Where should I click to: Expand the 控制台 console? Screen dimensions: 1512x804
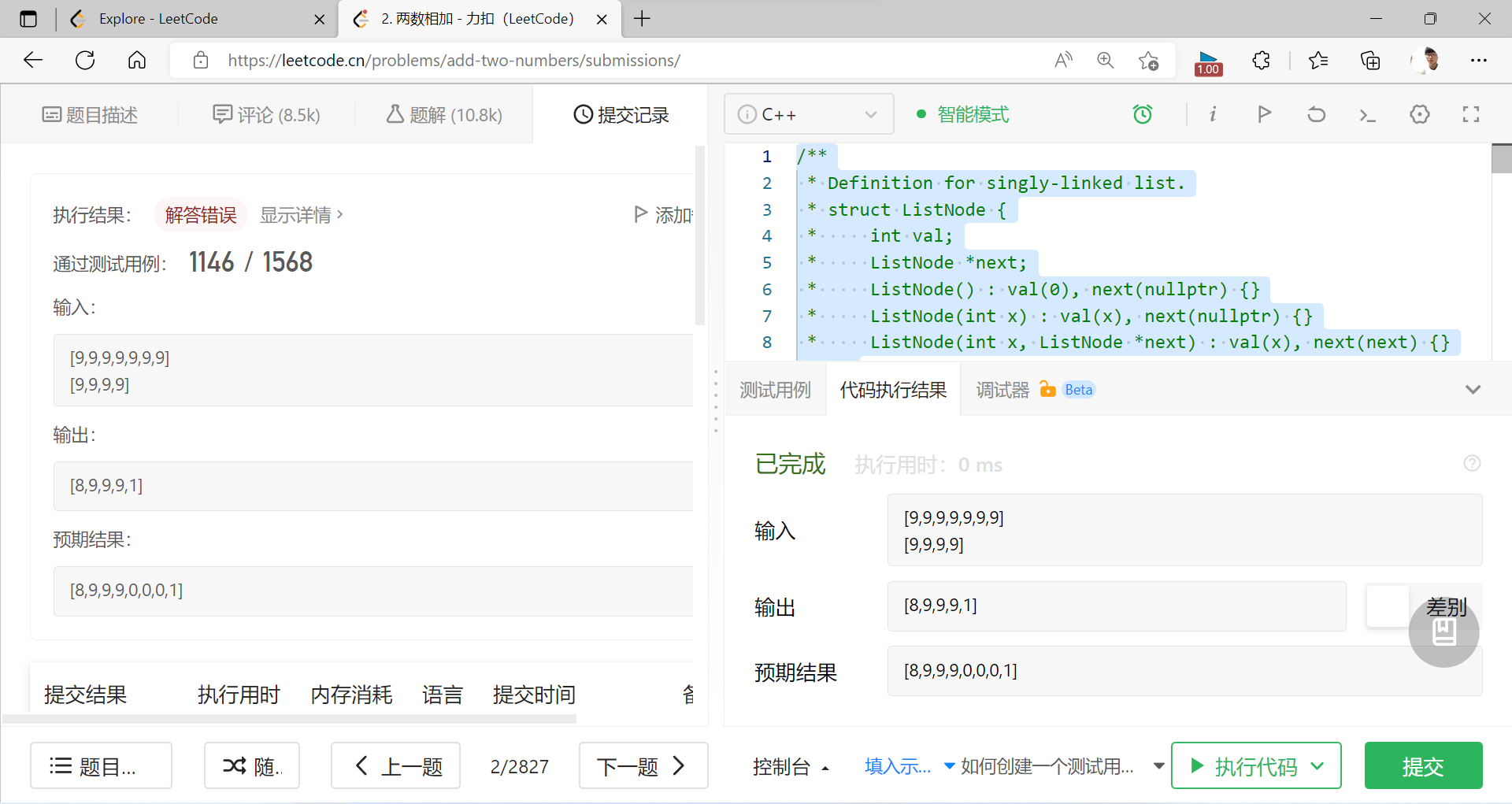(791, 766)
